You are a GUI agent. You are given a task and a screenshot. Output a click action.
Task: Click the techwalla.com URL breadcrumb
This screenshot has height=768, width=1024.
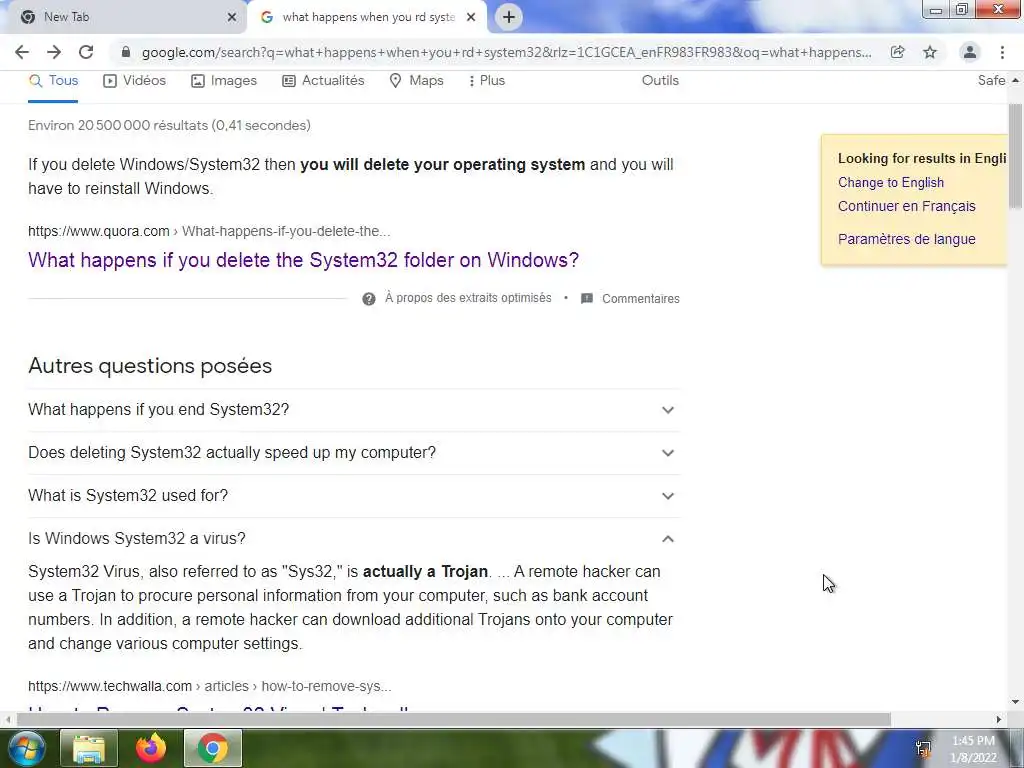210,686
